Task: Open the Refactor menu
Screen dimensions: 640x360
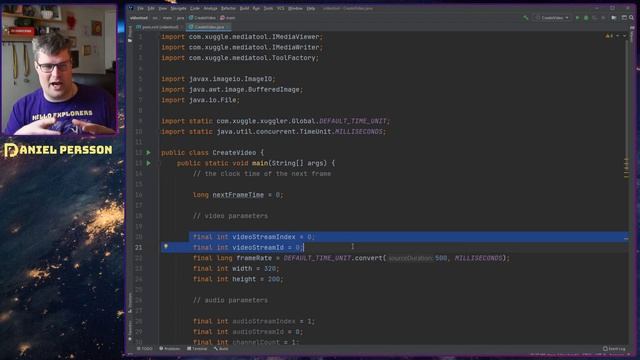Action: [x=228, y=8]
